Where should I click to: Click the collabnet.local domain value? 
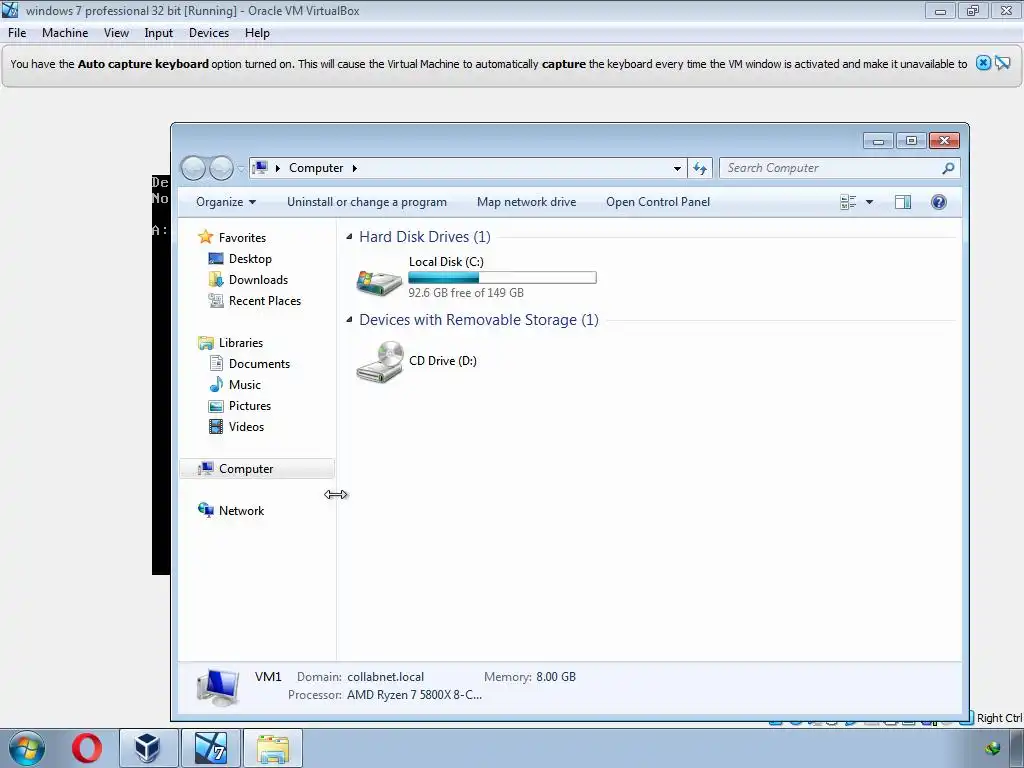pyautogui.click(x=385, y=677)
